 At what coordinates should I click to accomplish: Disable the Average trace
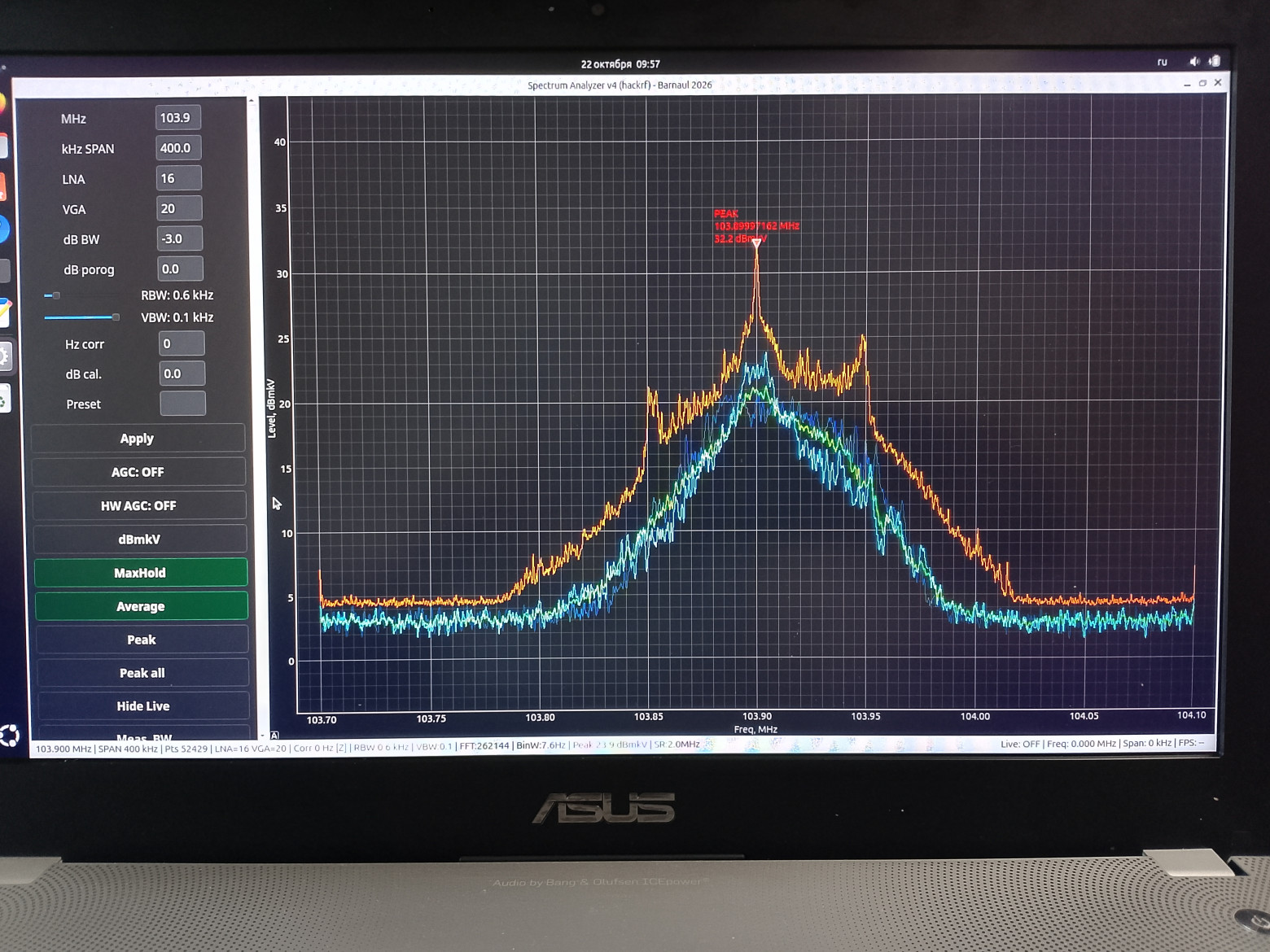(x=142, y=606)
